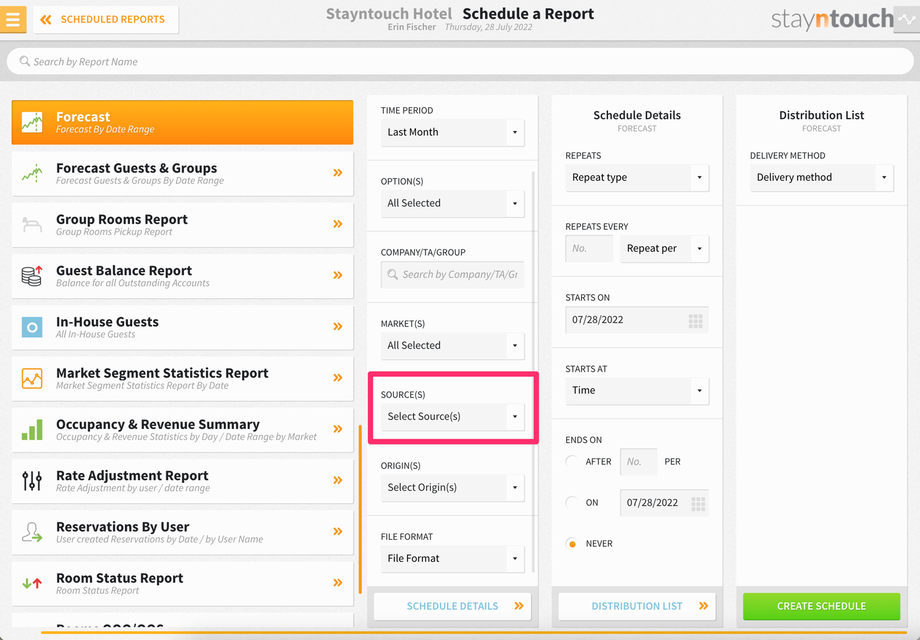Expand the Option(s) dropdown
The width and height of the screenshot is (920, 640).
pos(452,204)
